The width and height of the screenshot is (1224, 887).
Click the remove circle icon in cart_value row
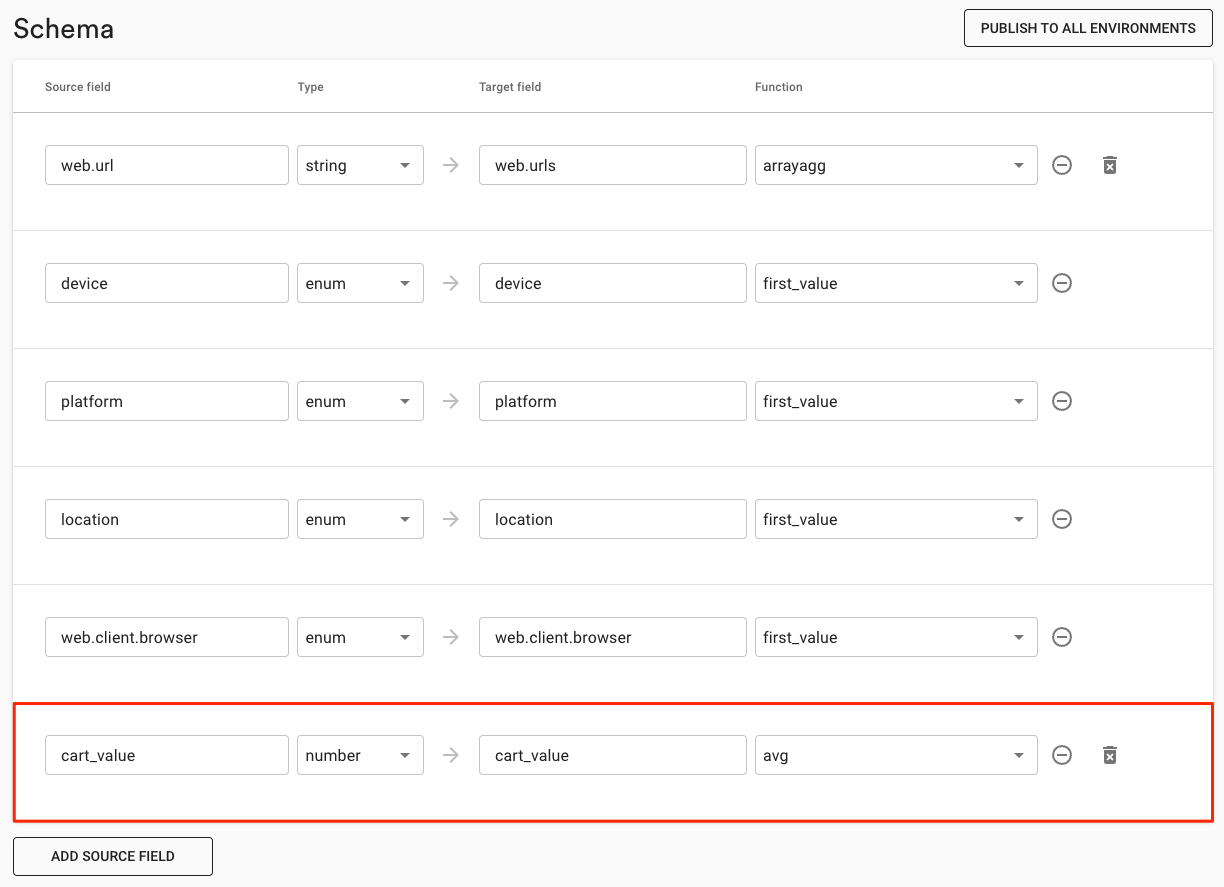1062,755
